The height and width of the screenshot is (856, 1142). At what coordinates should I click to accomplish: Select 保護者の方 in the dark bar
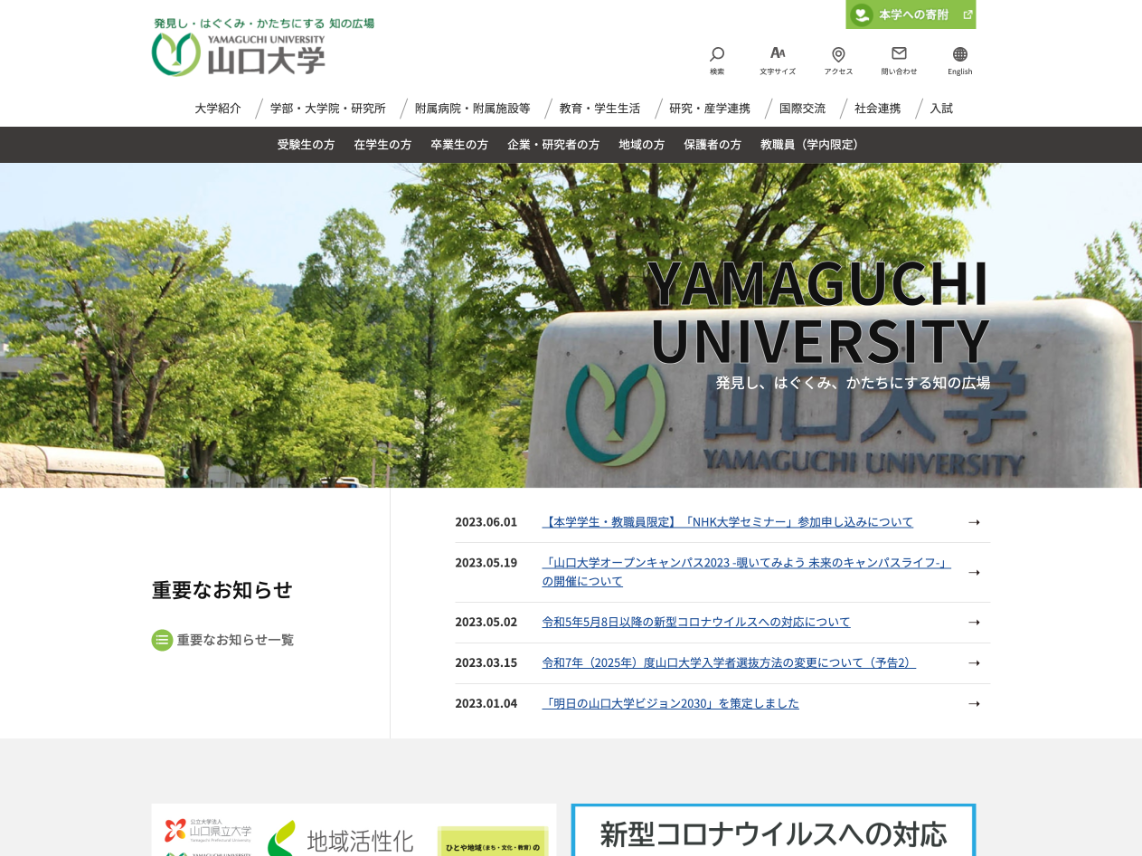pos(712,145)
